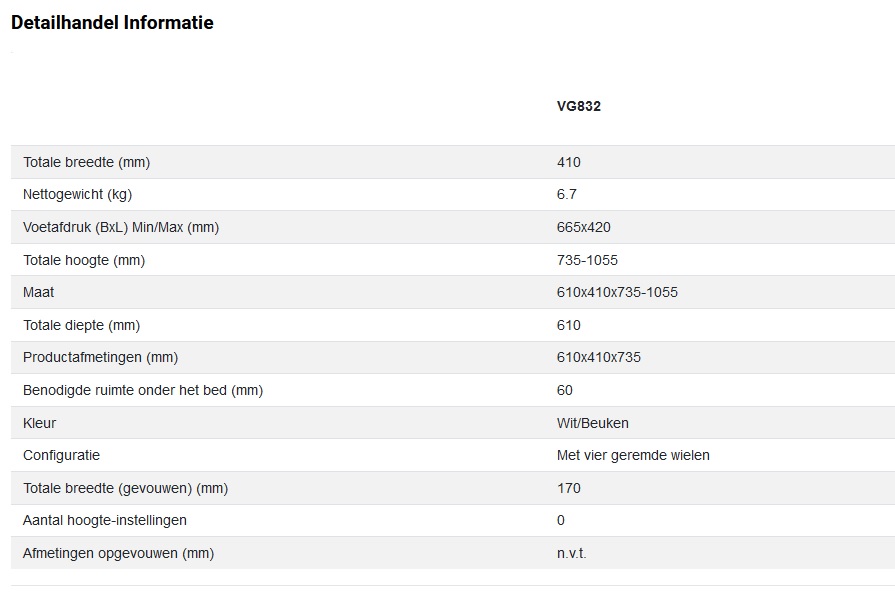The height and width of the screenshot is (598, 895).
Task: Select the Afmetingen opgevouwen value n.v.t.
Action: point(571,553)
